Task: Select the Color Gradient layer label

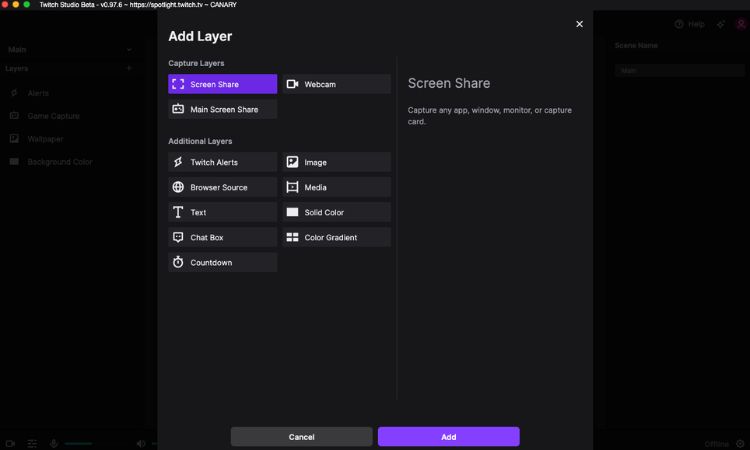Action: click(331, 237)
